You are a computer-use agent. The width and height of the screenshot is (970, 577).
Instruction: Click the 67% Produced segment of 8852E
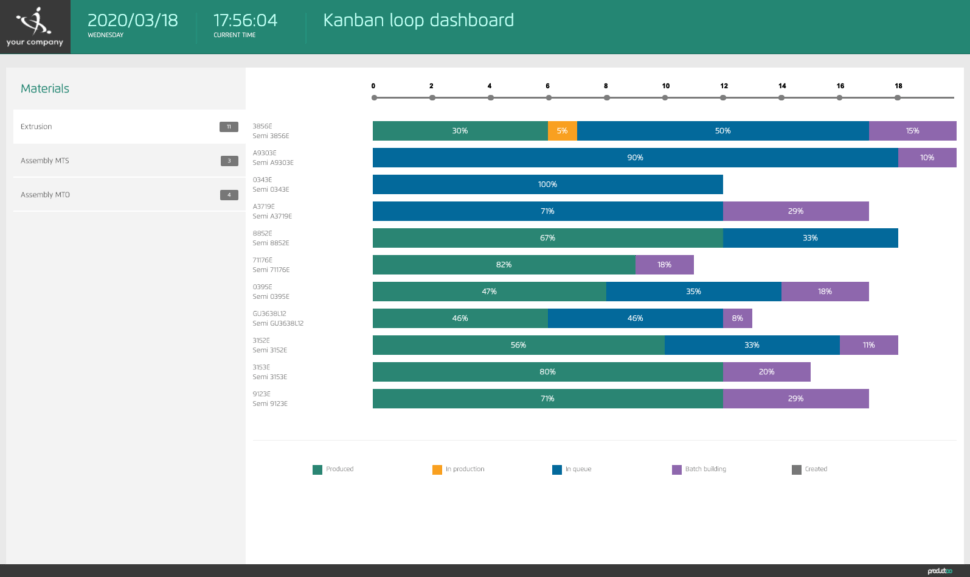(547, 238)
